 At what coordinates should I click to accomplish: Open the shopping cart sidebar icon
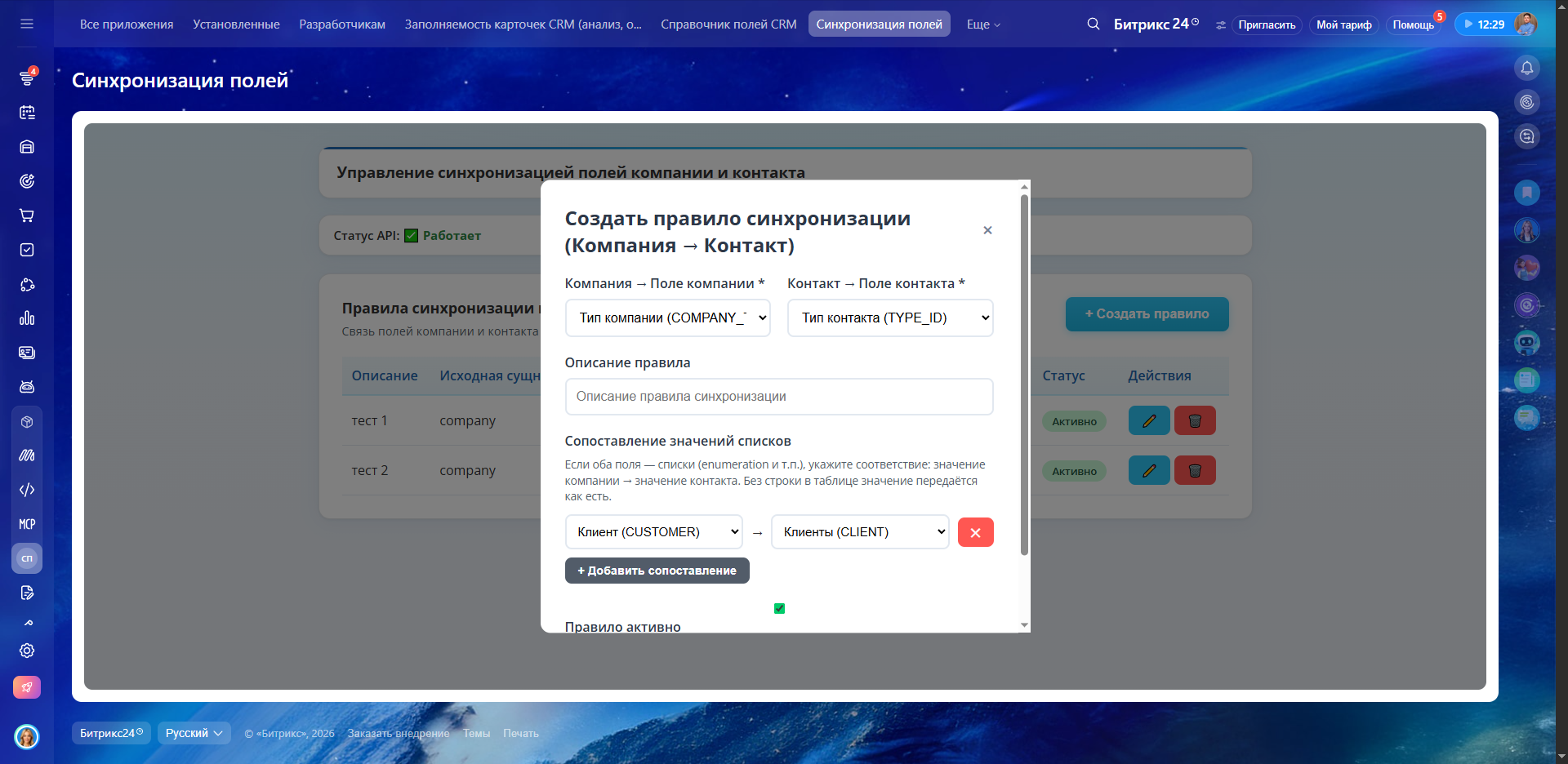27,215
